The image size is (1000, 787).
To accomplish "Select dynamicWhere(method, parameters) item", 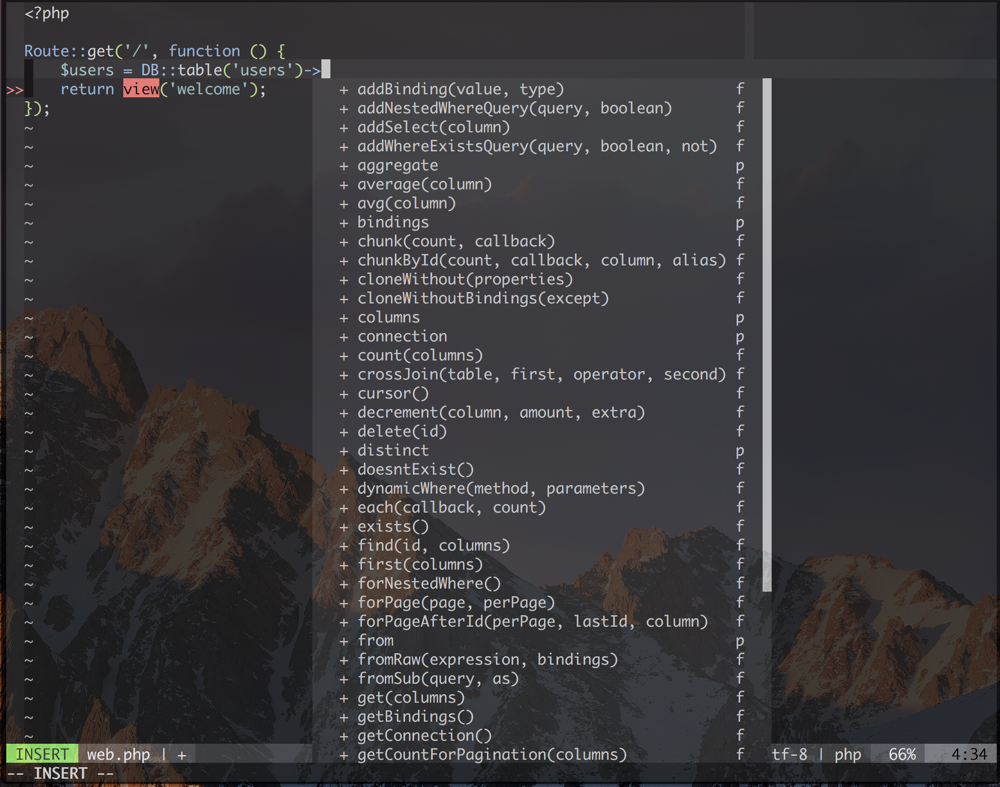I will (542, 488).
